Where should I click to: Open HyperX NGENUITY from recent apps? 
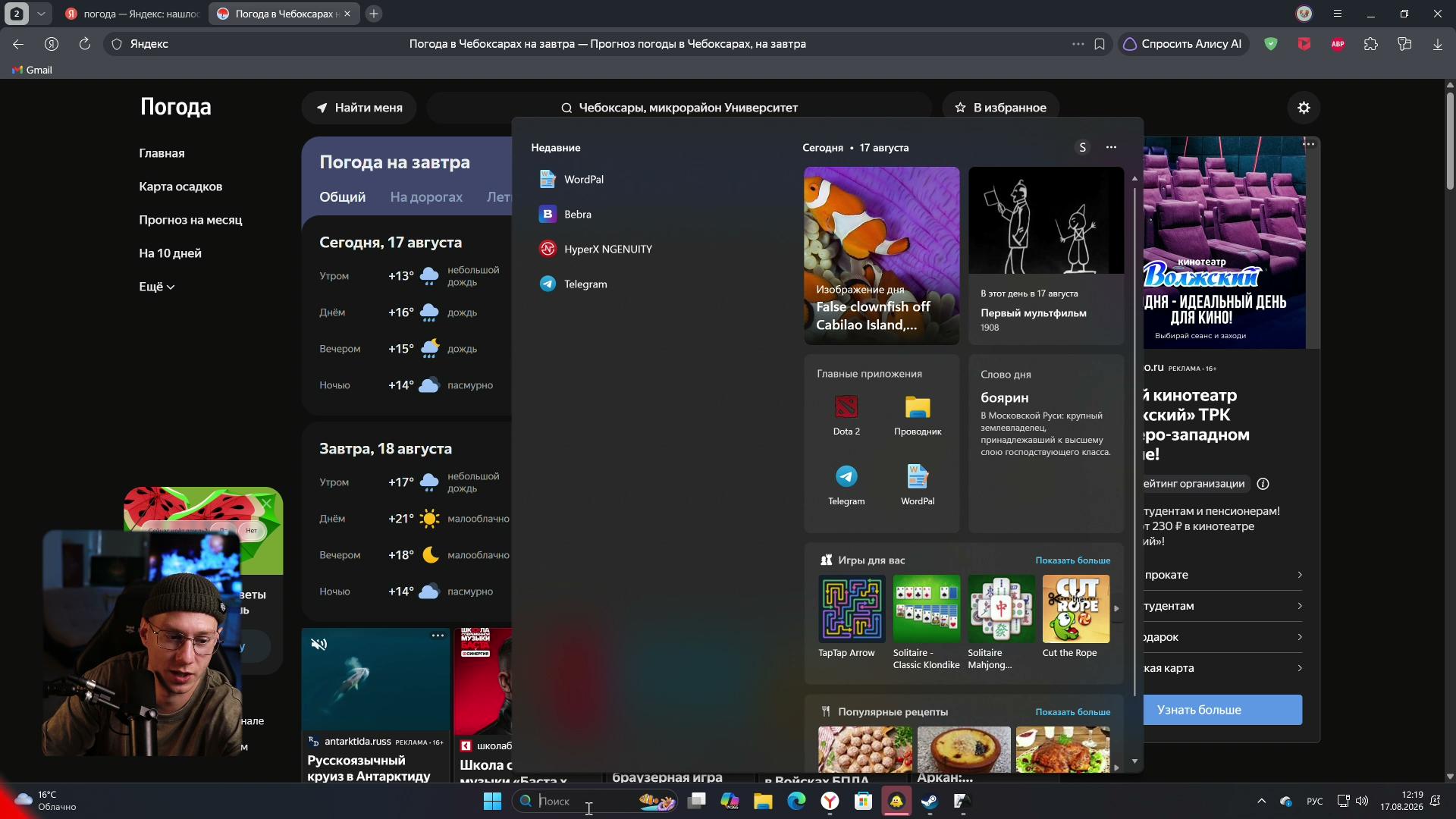[595, 249]
